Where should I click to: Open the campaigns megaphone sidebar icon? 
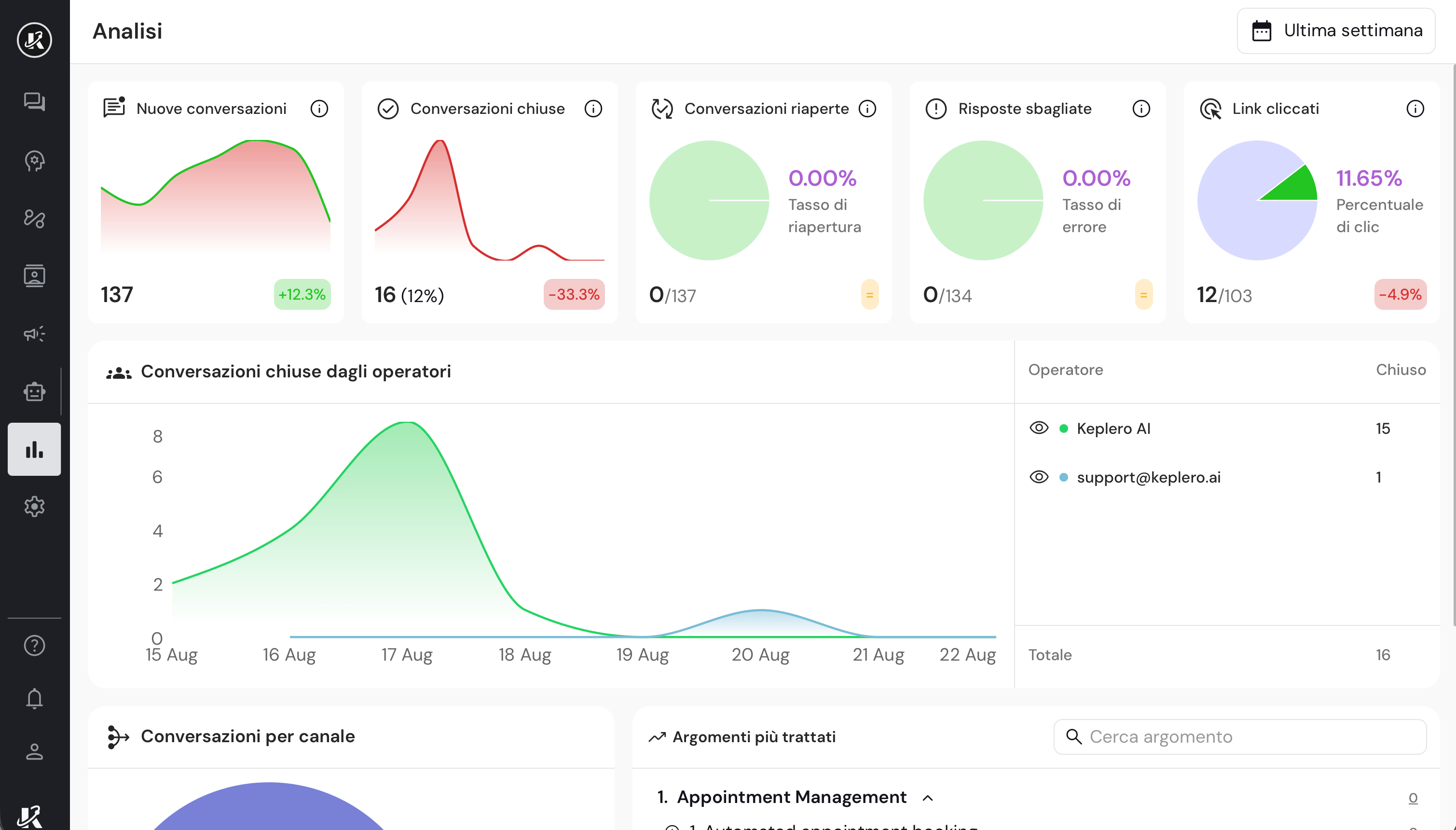tap(34, 334)
